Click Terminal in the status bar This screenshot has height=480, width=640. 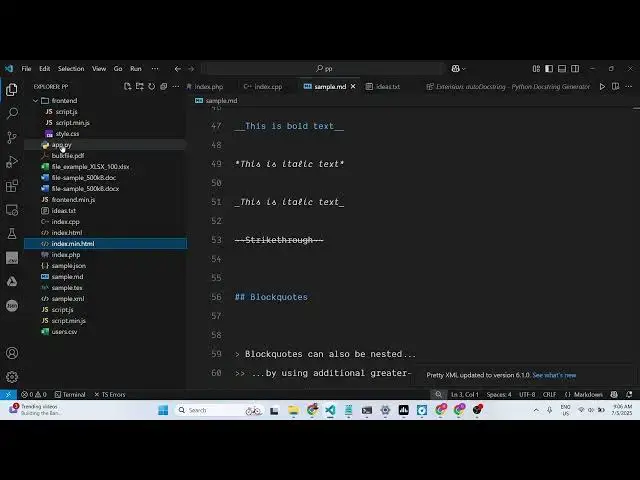point(70,394)
